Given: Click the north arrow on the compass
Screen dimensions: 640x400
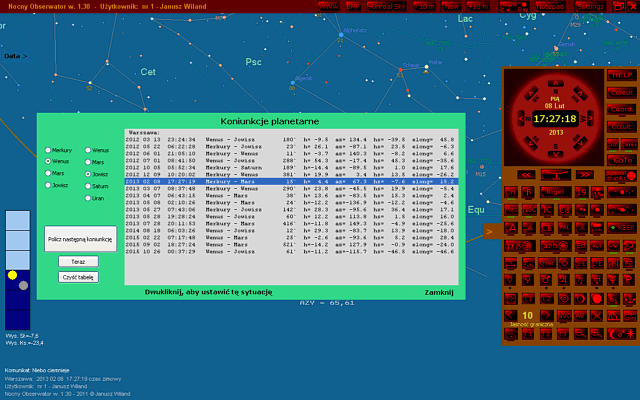Looking at the screenshot, I should tap(556, 84).
